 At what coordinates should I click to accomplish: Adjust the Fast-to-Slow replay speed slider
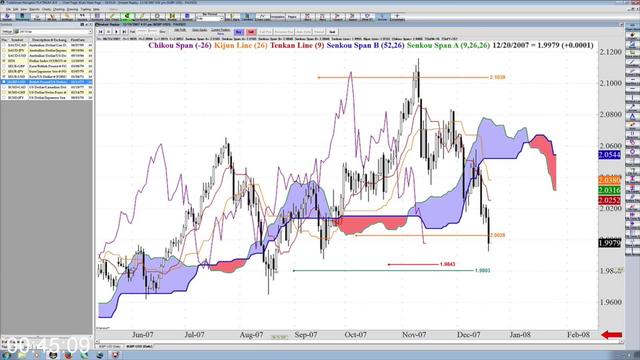pos(147,31)
